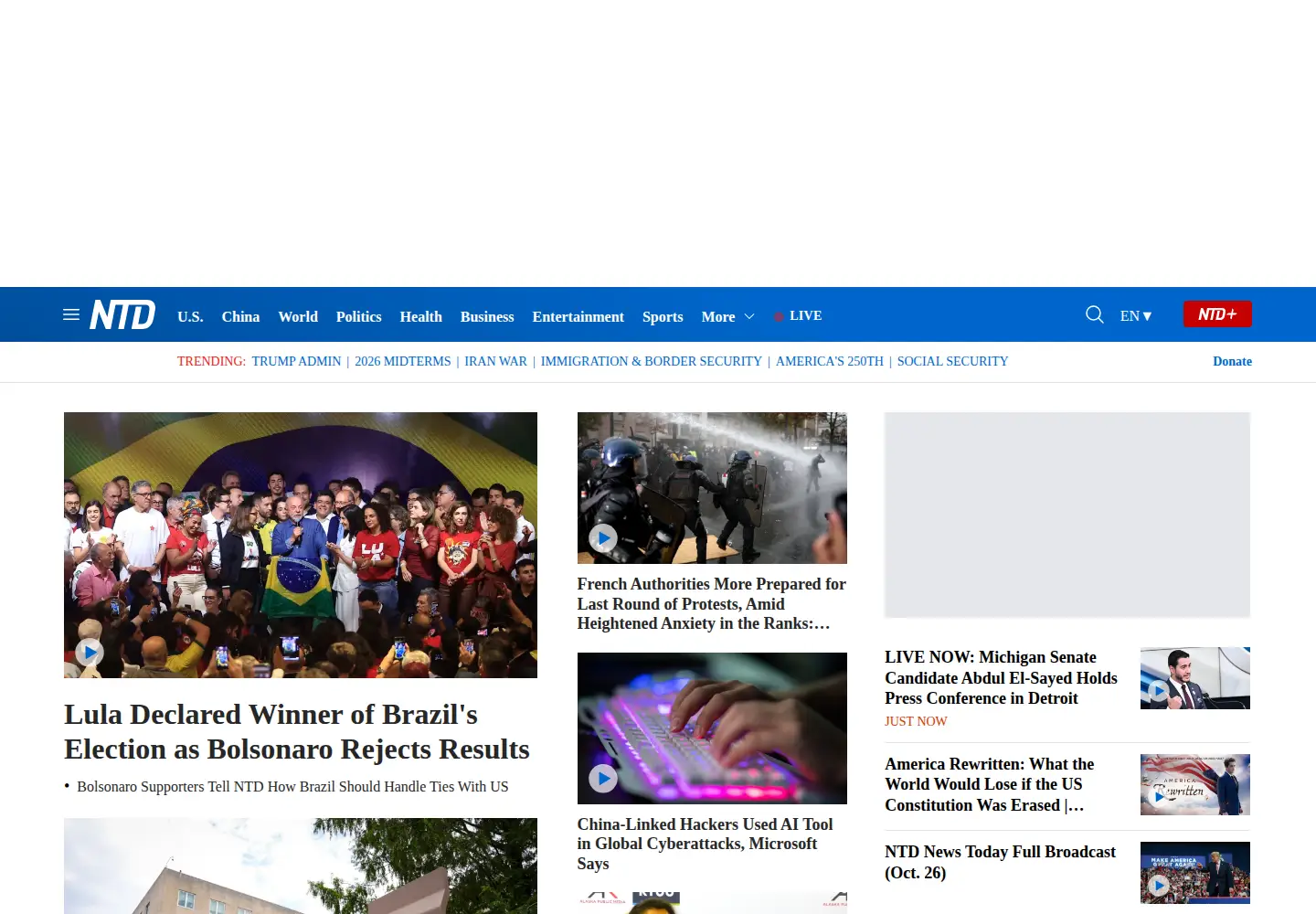This screenshot has height=914, width=1316.
Task: Open TRUMP ADMIN trending topic
Action: coord(296,361)
